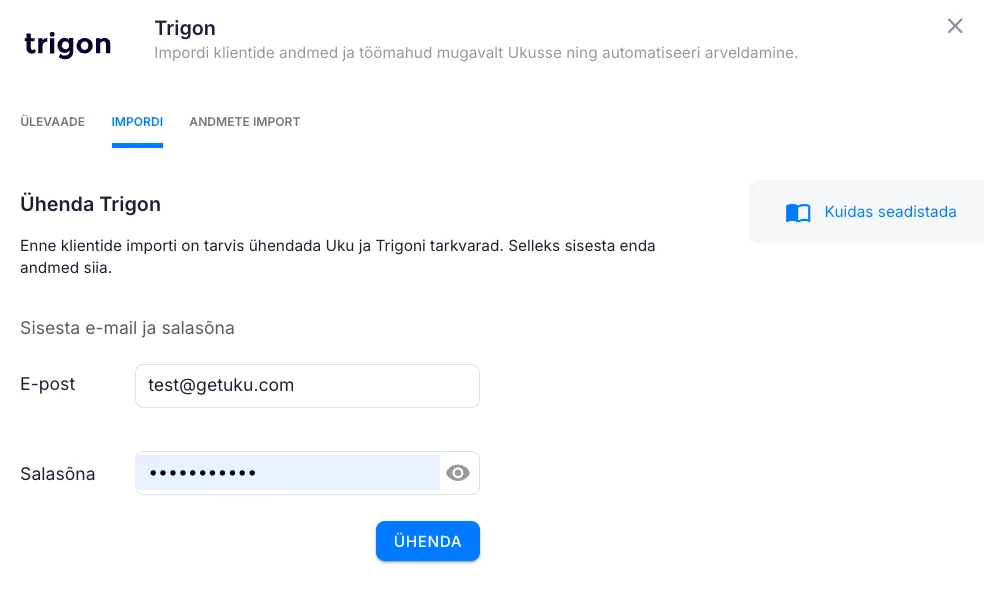This screenshot has width=984, height=600.
Task: Click the masked password dots
Action: pos(203,473)
